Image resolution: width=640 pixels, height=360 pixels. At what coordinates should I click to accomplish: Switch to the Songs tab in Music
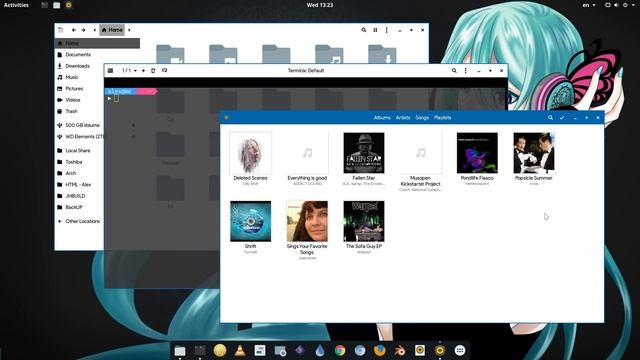(422, 118)
